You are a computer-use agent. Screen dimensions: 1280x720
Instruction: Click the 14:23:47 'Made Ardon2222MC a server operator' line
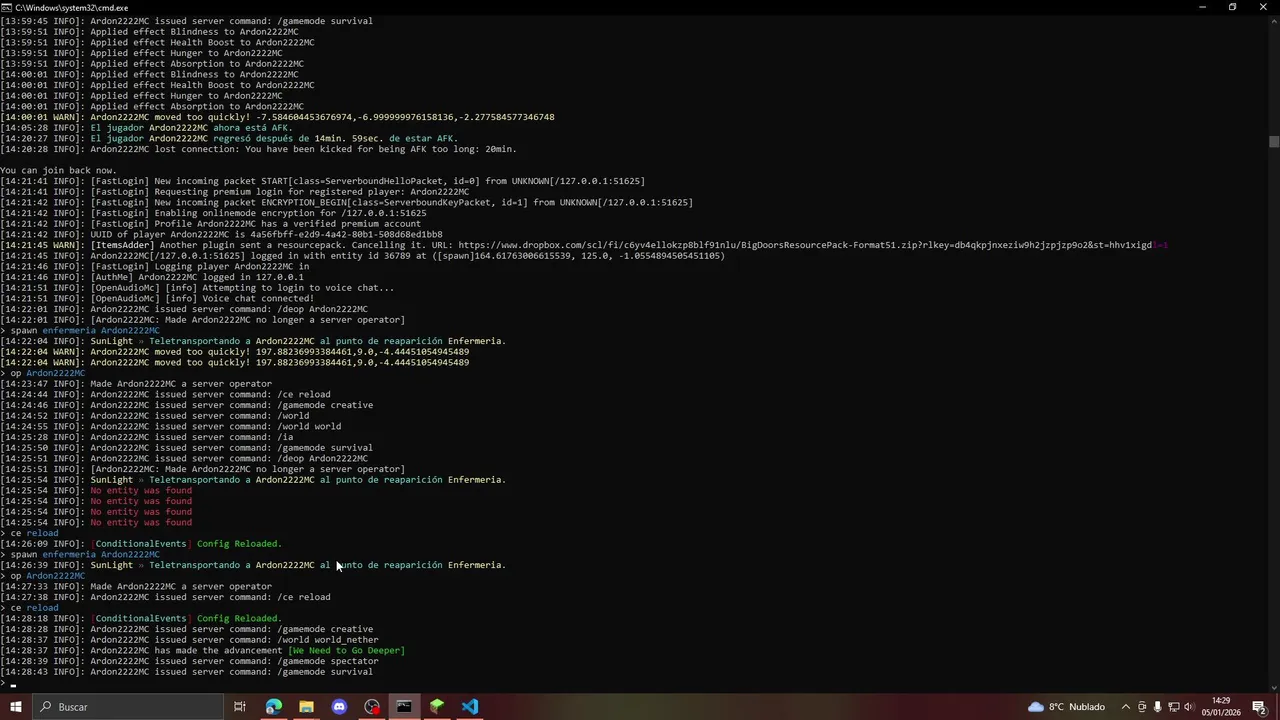(x=136, y=384)
